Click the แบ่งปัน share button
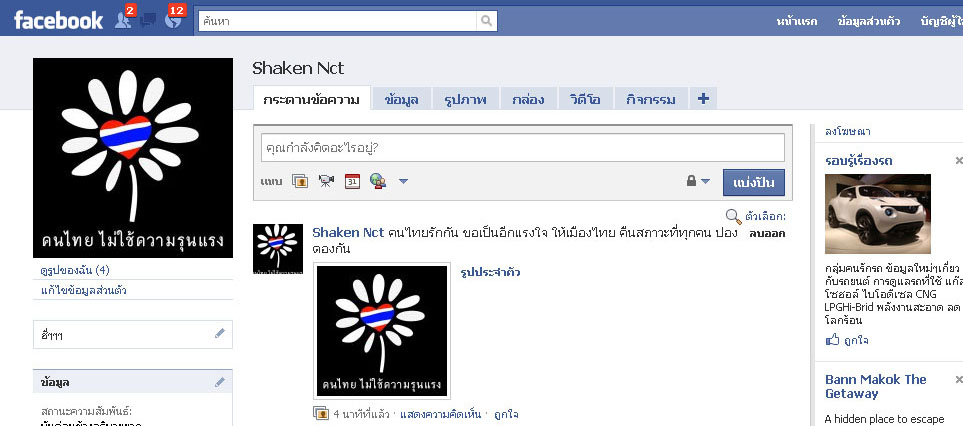 754,182
